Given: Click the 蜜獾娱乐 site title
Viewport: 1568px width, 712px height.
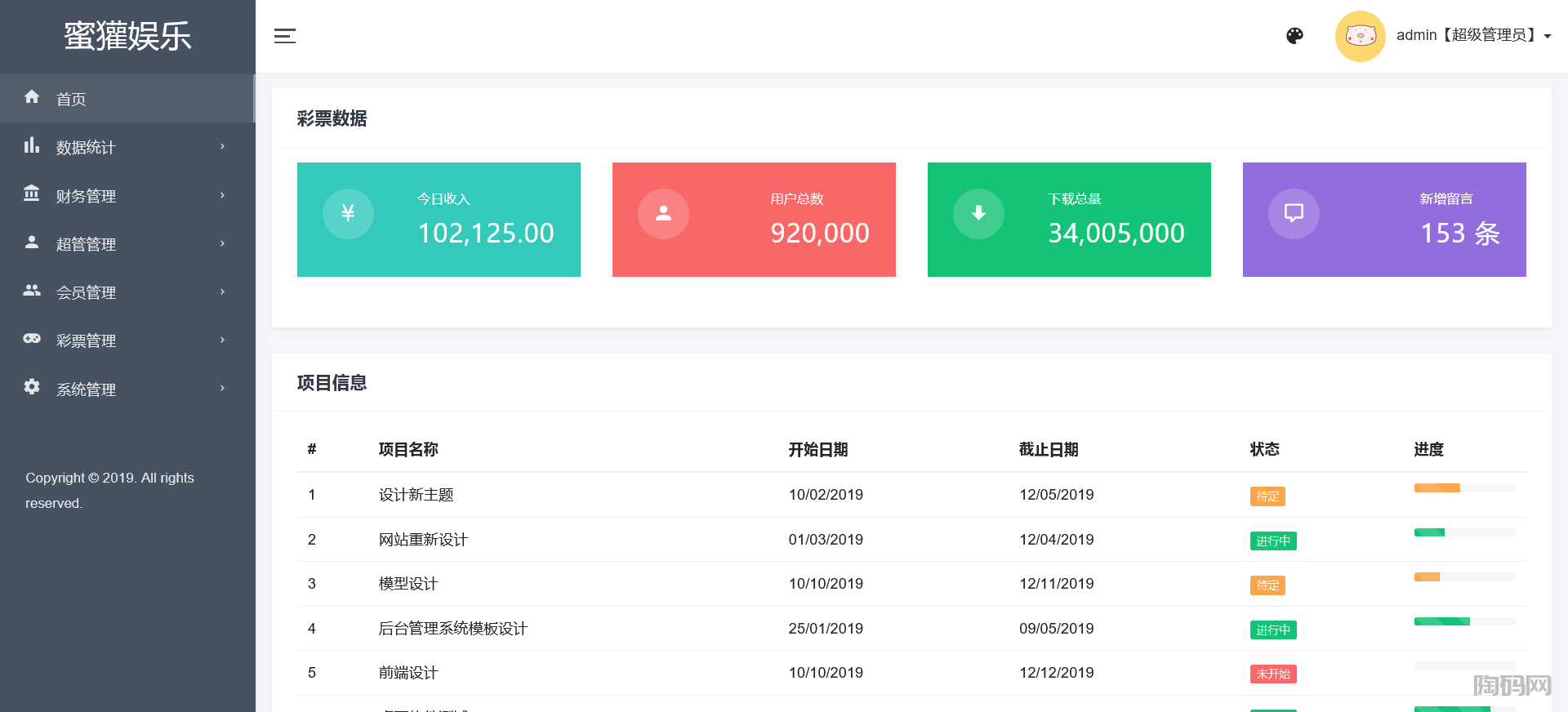Looking at the screenshot, I should [x=127, y=36].
